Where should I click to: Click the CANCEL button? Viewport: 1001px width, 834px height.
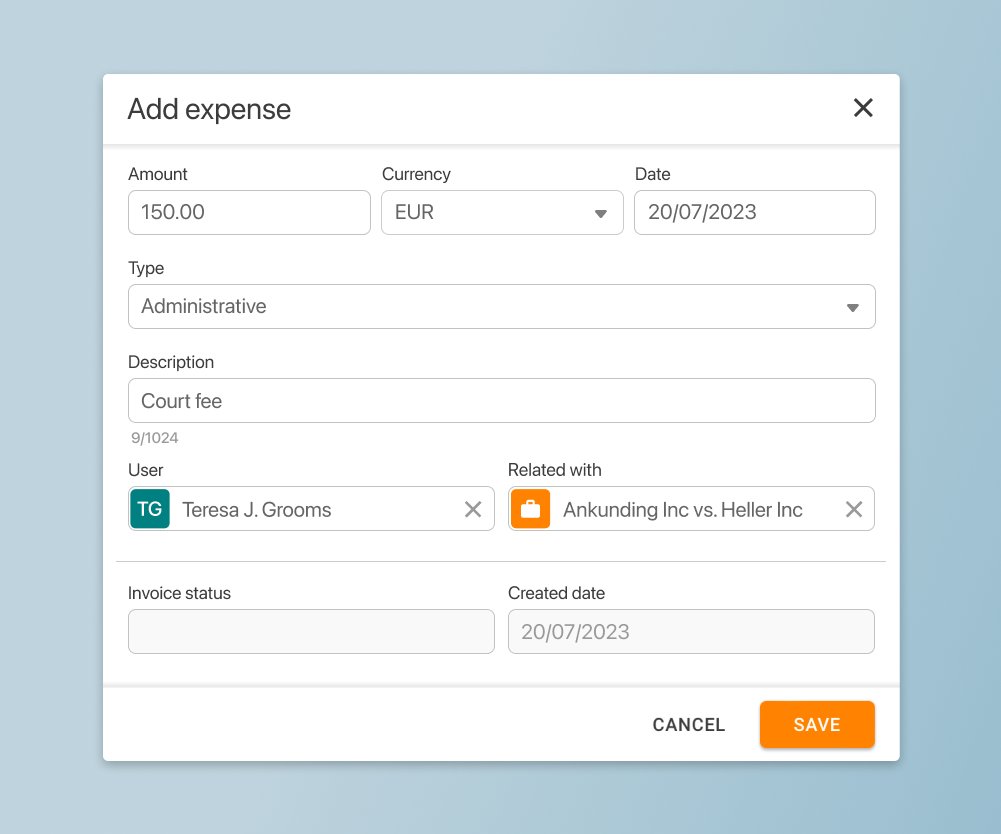click(x=689, y=725)
